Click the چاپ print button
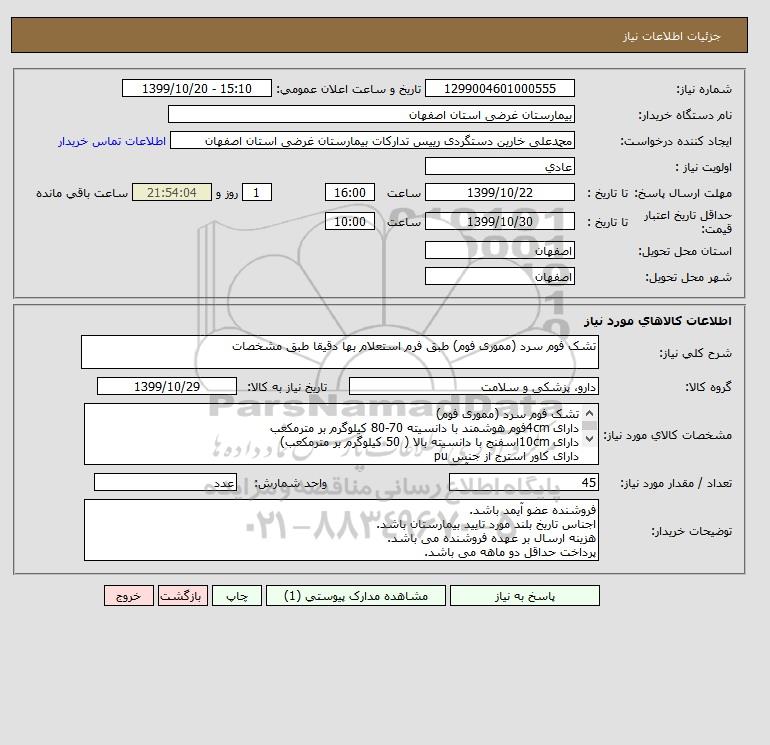 [x=237, y=596]
